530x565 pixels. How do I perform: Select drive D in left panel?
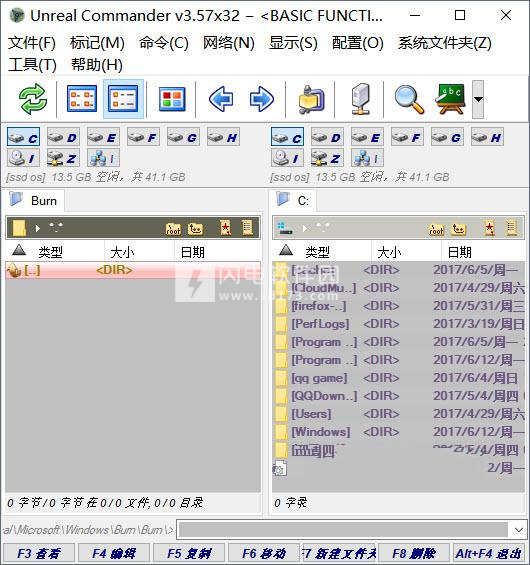(63, 137)
